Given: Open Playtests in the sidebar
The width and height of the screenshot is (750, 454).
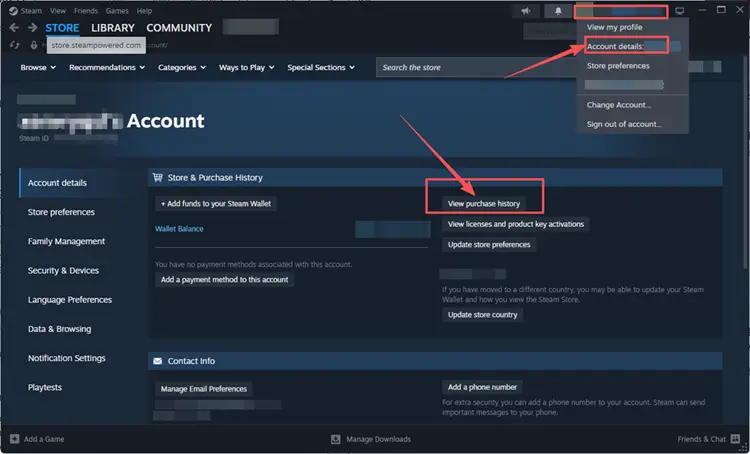Looking at the screenshot, I should coord(44,387).
